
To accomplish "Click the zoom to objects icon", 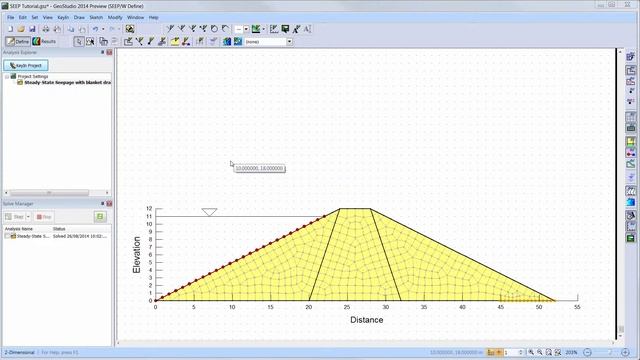I will point(558,352).
